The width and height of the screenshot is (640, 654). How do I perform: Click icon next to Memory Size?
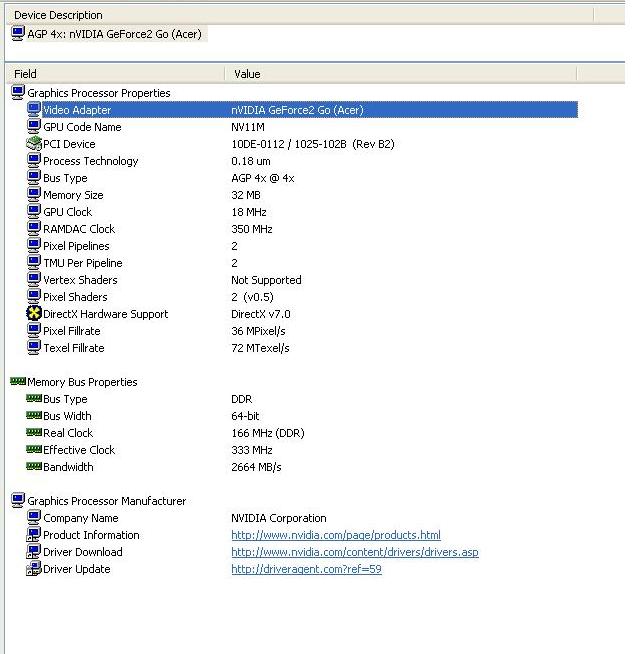click(x=34, y=194)
